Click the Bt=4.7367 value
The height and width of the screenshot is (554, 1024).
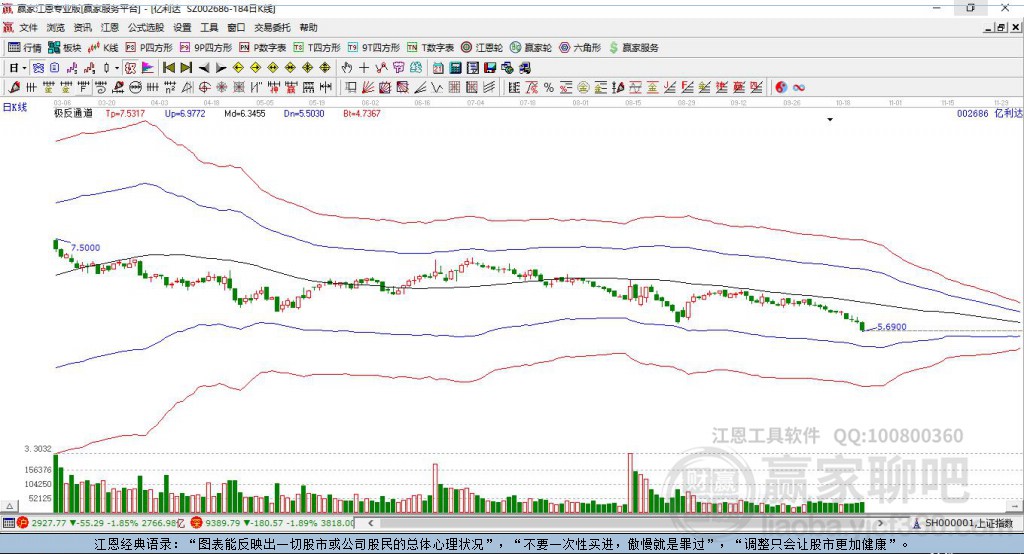362,114
